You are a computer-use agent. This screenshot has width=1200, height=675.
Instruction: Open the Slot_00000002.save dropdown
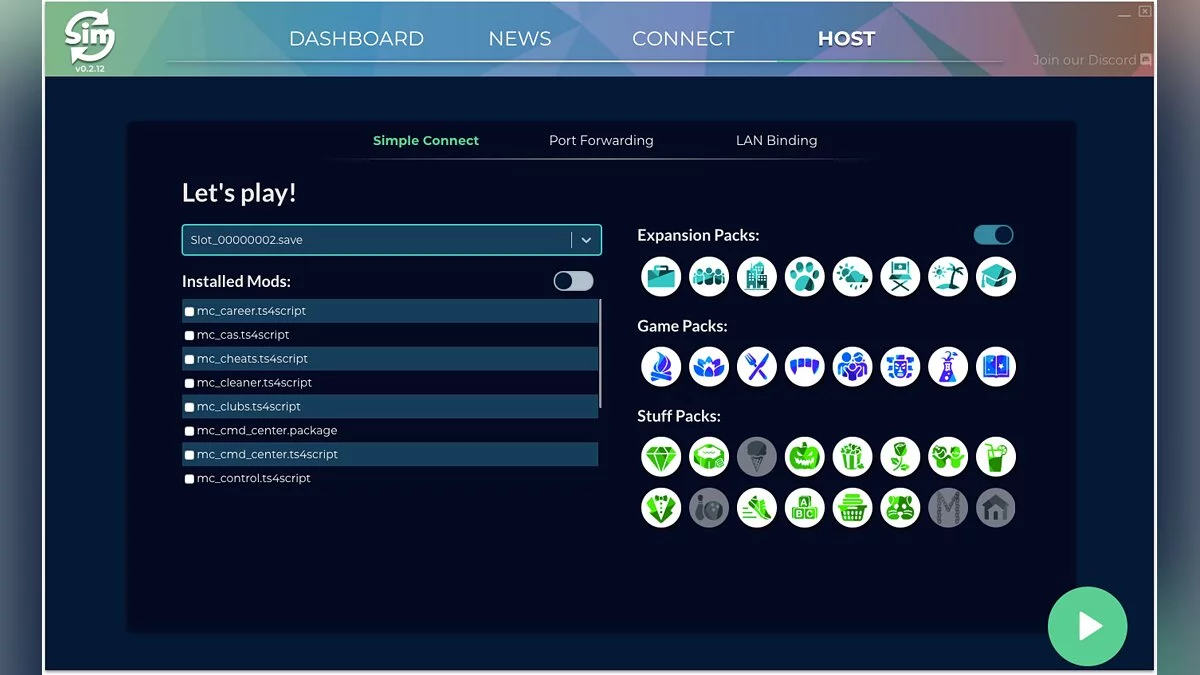pyautogui.click(x=586, y=240)
